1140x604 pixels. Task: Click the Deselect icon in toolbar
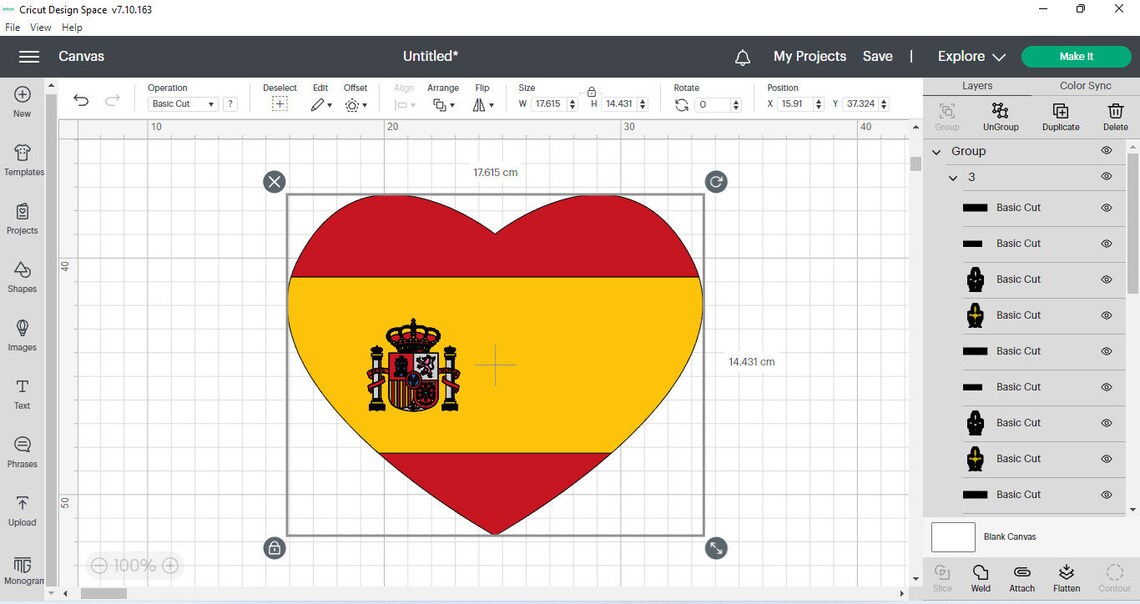(x=280, y=104)
